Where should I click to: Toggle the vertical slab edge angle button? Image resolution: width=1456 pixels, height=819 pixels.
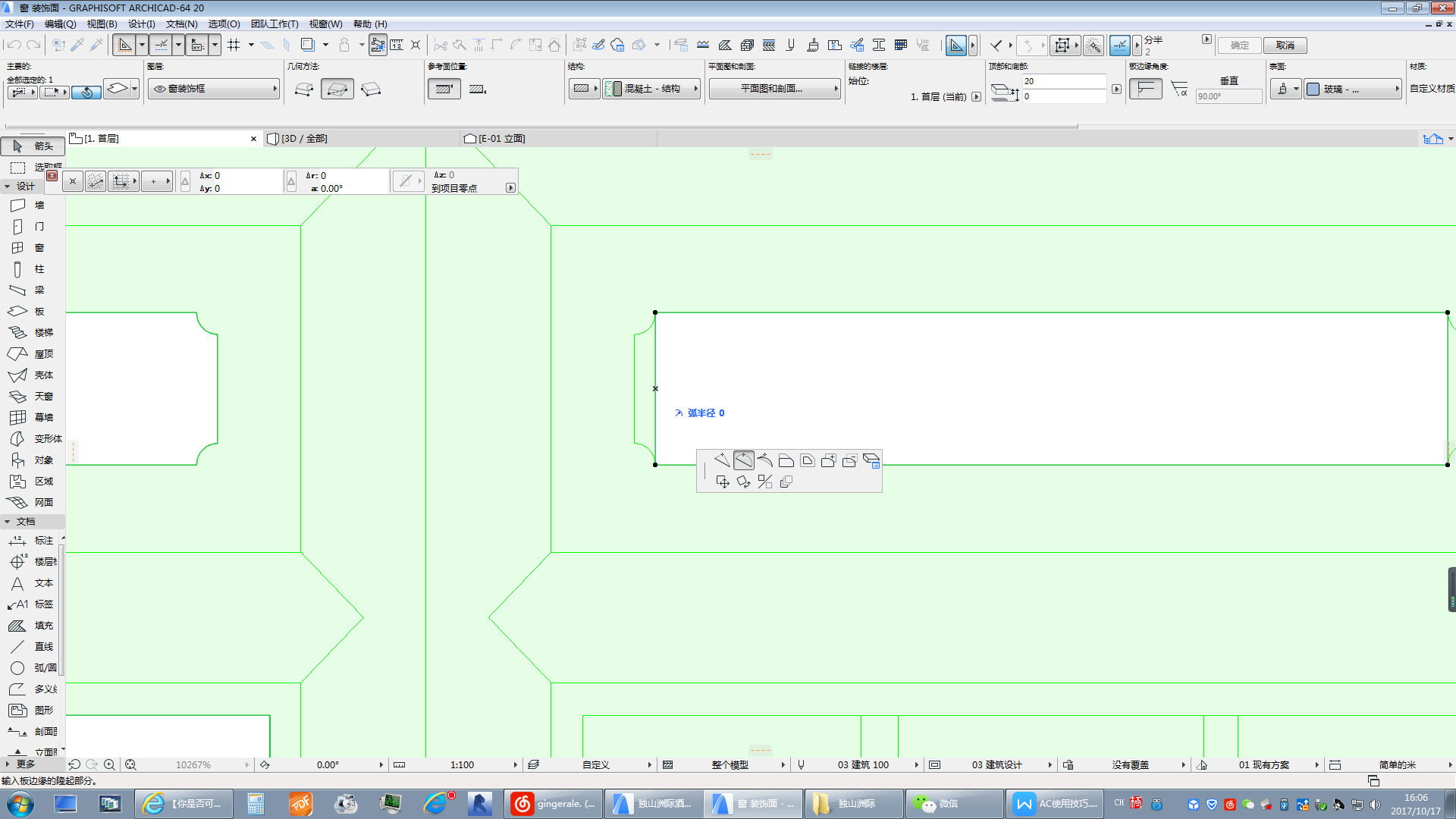(x=1146, y=89)
